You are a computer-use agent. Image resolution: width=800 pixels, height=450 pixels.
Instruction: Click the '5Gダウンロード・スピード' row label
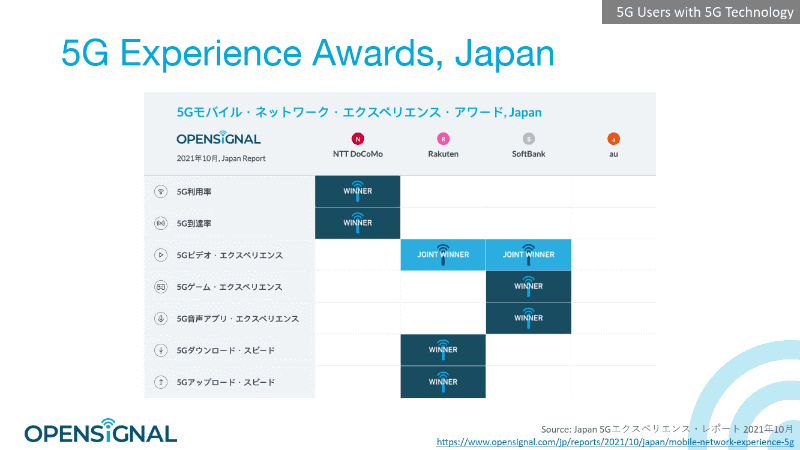[x=226, y=351]
